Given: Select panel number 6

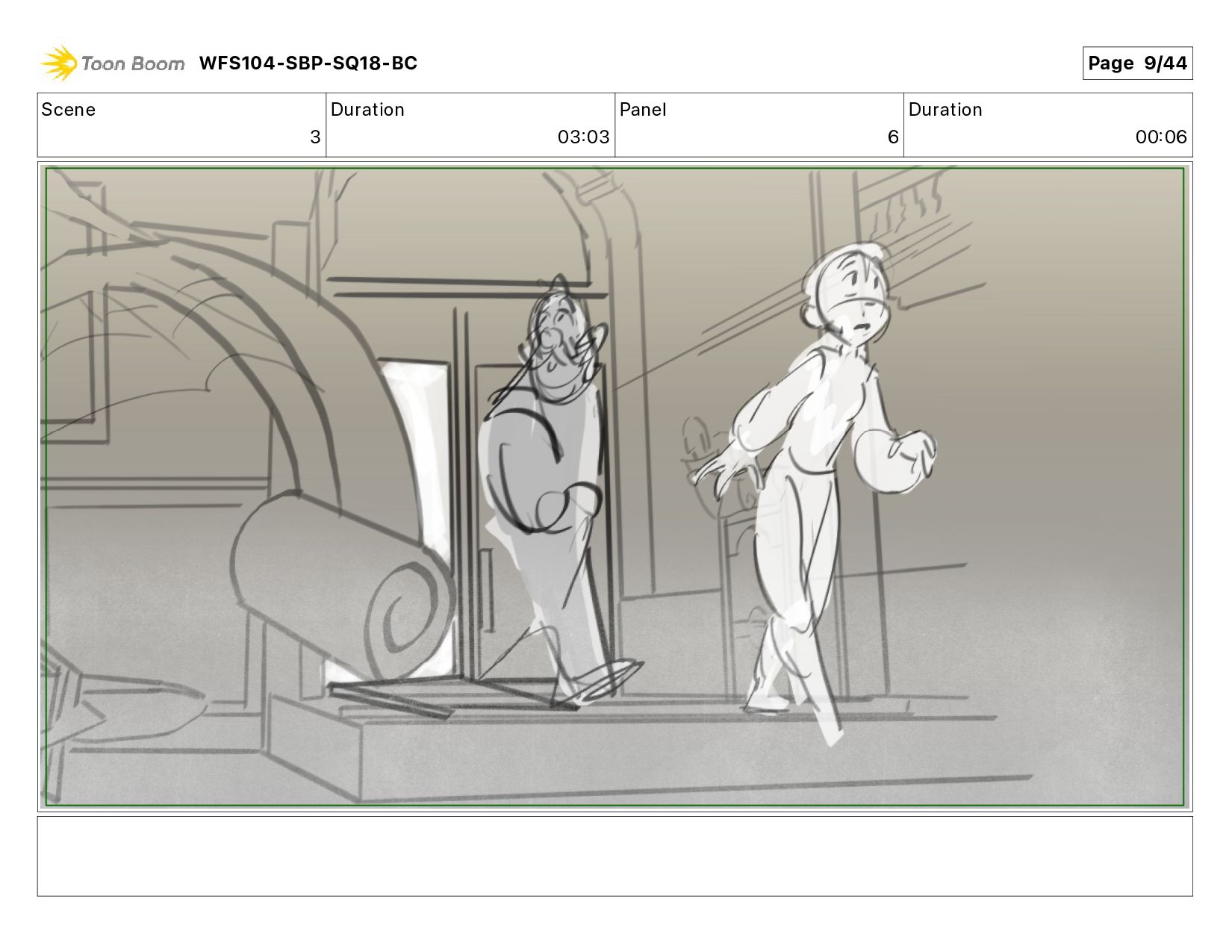Looking at the screenshot, I should (x=893, y=137).
